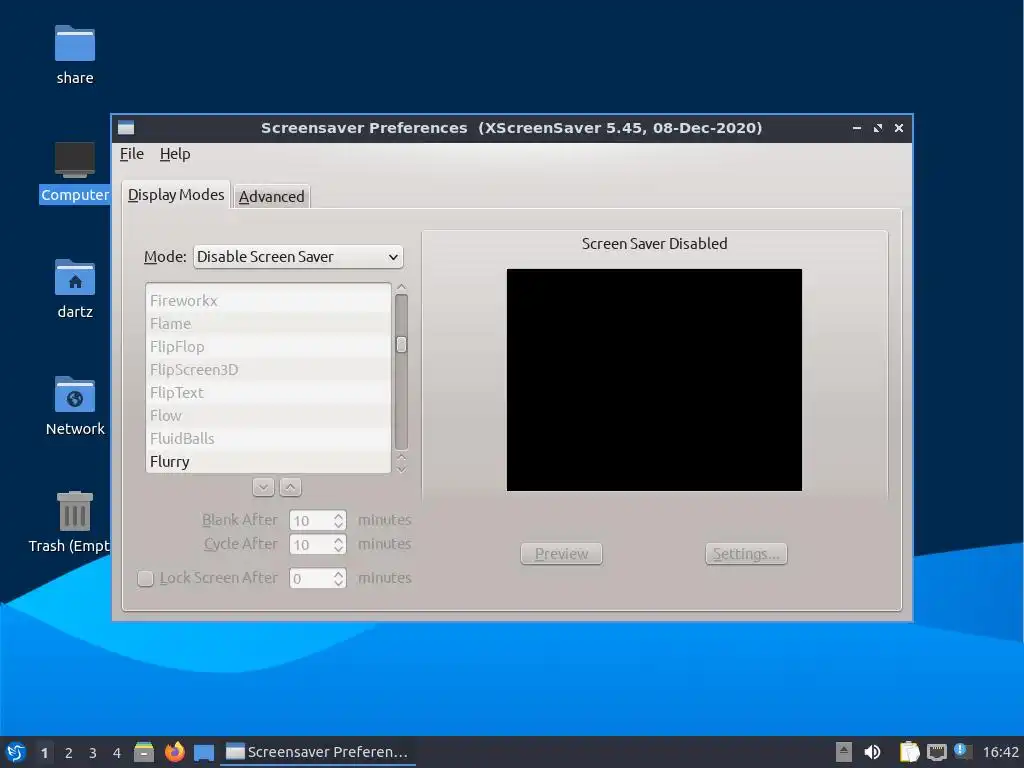The width and height of the screenshot is (1024, 768).
Task: Click the window menu icon in titlebar
Action: 126,128
